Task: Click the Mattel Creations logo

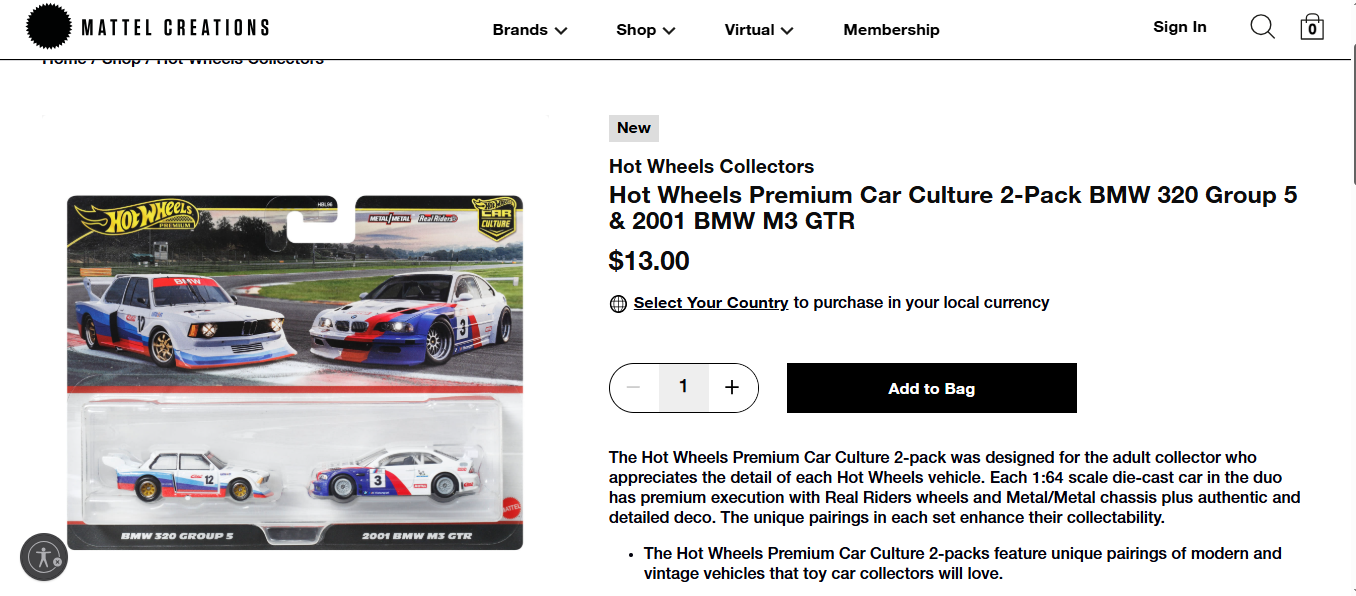Action: [x=147, y=28]
